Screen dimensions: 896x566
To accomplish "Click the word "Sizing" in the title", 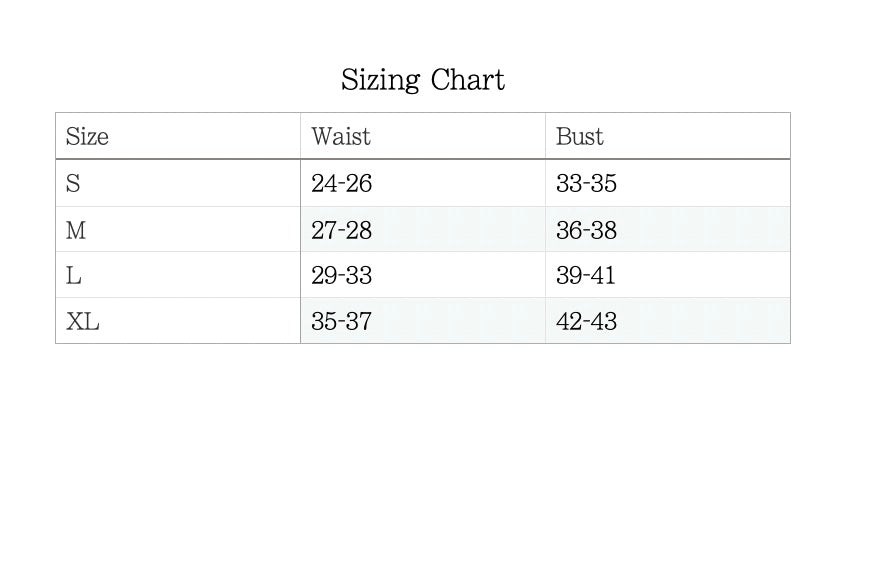I will click(x=379, y=80).
